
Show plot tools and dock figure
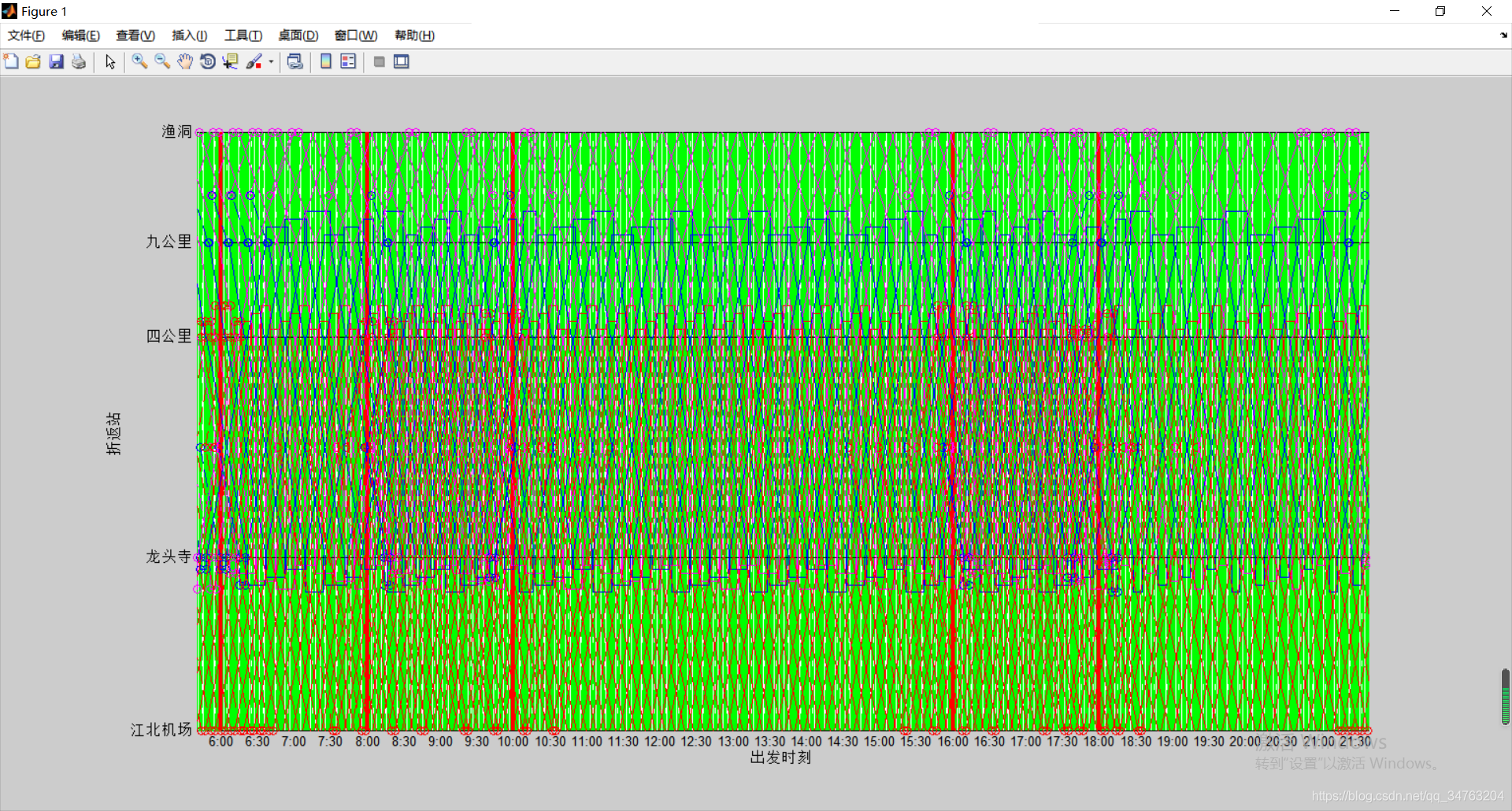point(402,61)
